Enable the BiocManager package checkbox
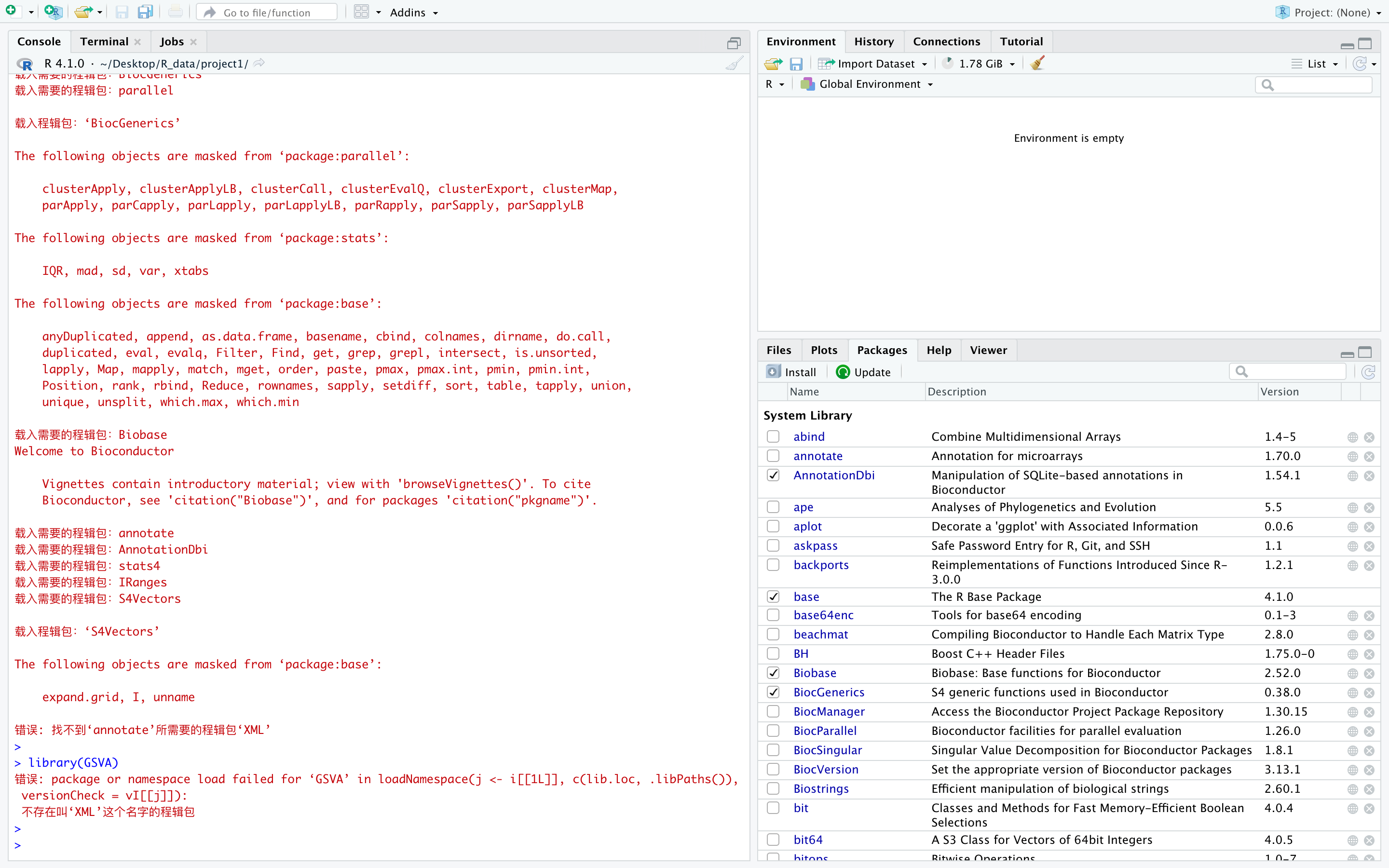The image size is (1389, 868). 773,711
